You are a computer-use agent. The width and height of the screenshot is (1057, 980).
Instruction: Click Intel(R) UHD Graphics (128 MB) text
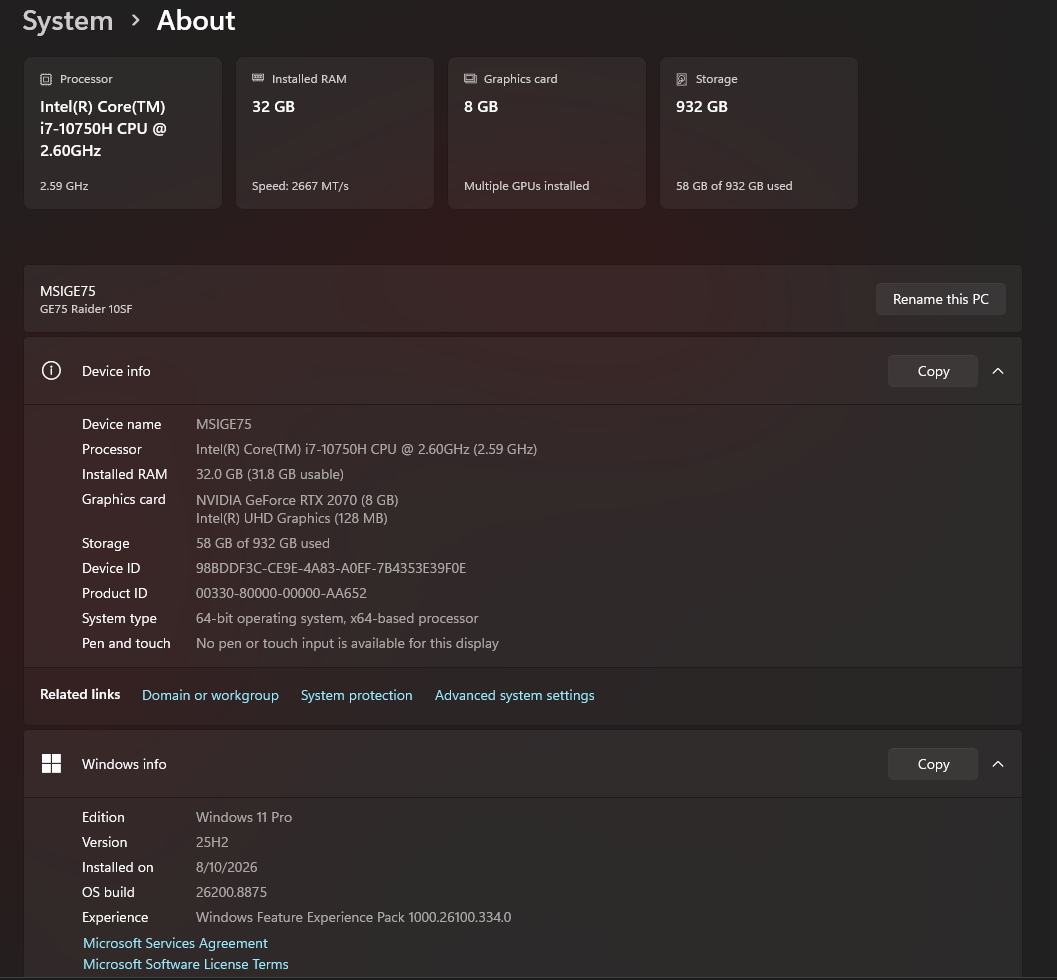coord(291,518)
